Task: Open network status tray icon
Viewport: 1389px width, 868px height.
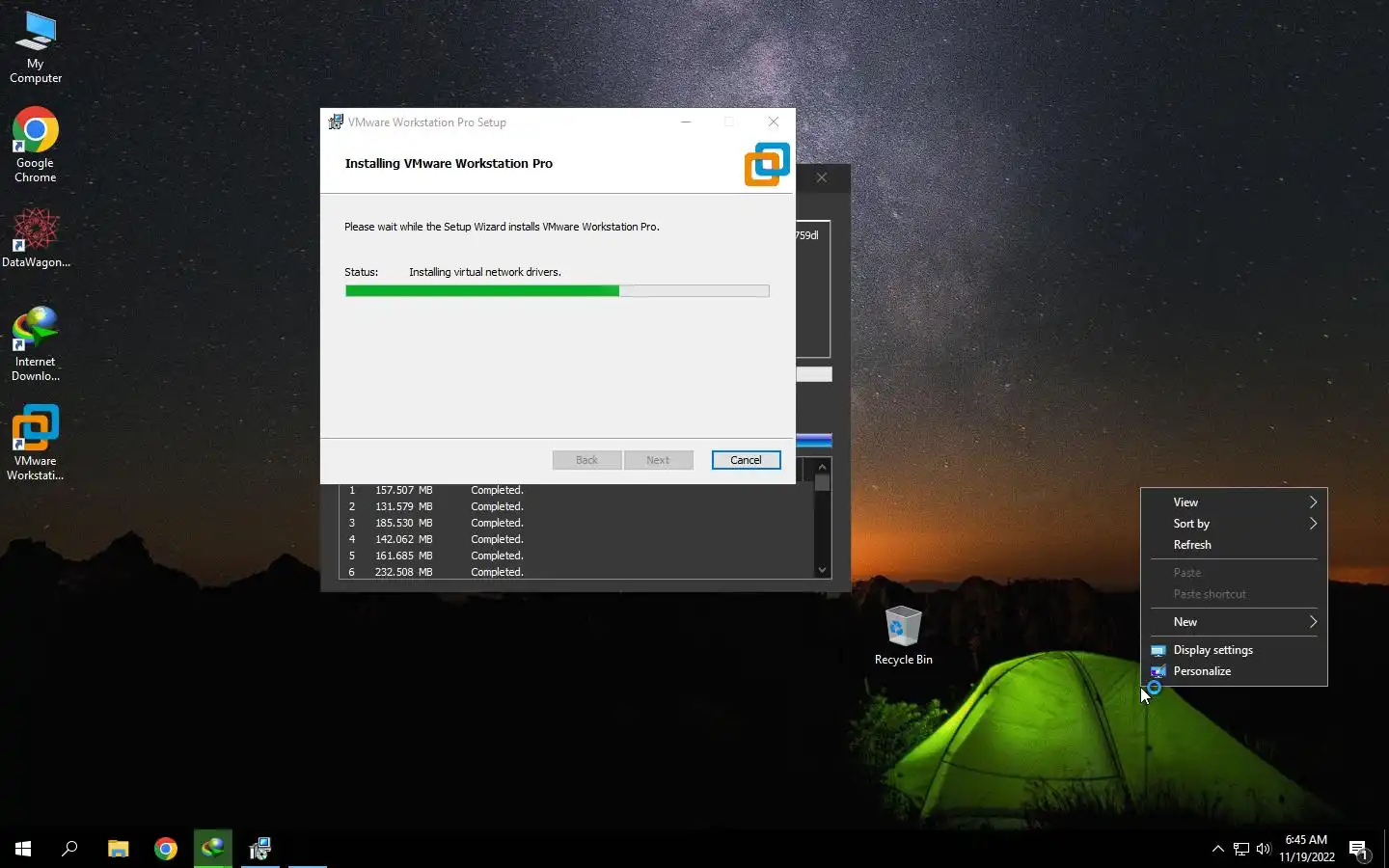Action: point(1241,849)
